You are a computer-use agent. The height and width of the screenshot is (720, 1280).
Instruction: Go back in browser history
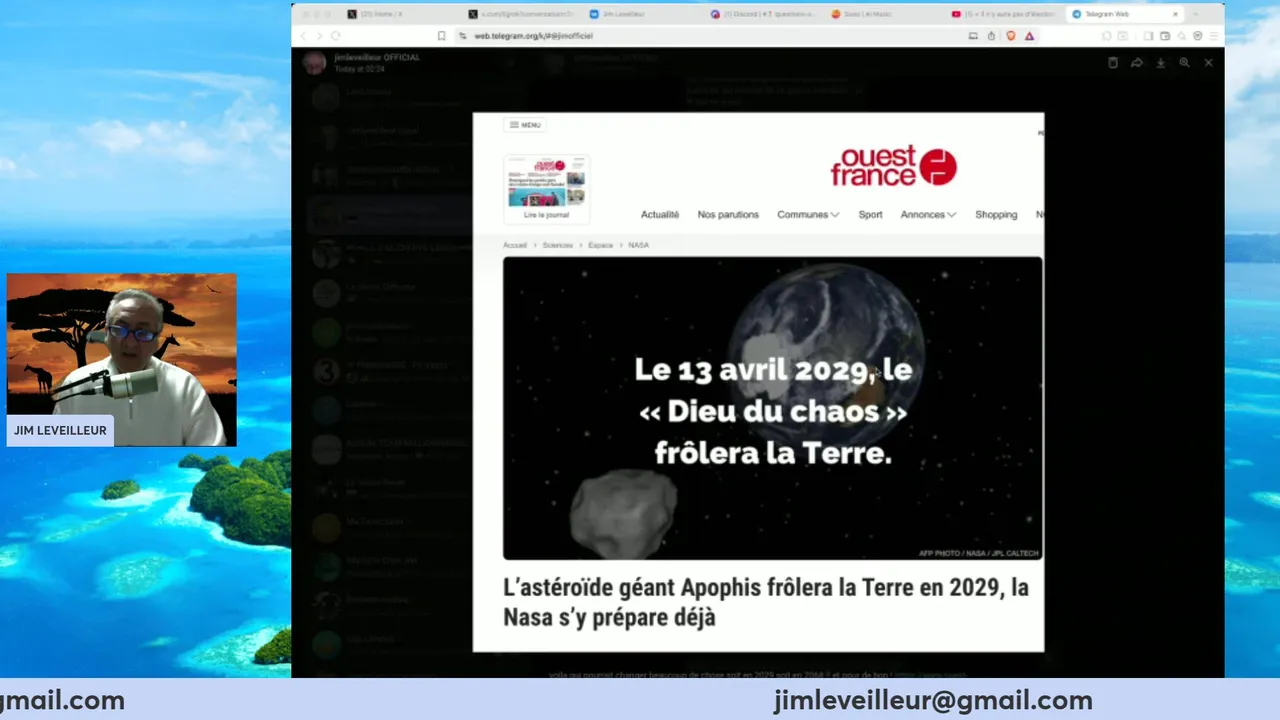[x=303, y=35]
